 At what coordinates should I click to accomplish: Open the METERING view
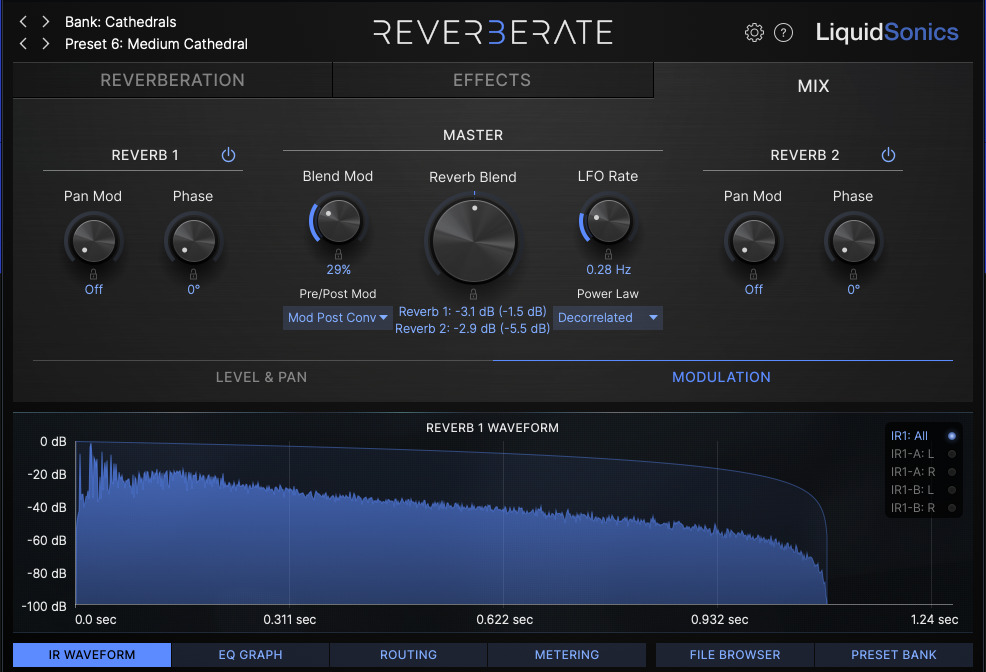(567, 654)
